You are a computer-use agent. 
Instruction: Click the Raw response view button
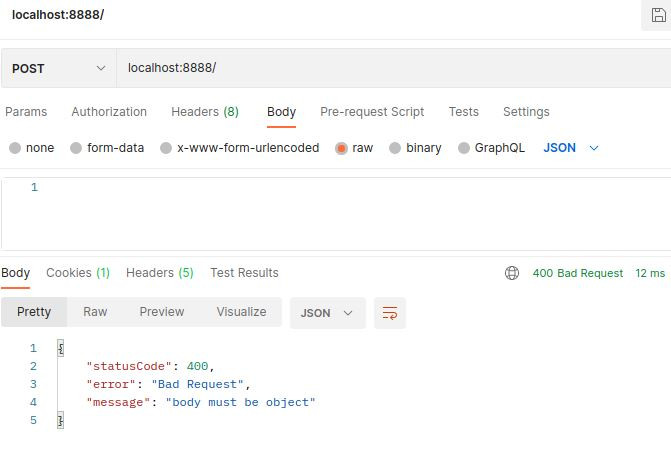[x=95, y=312]
